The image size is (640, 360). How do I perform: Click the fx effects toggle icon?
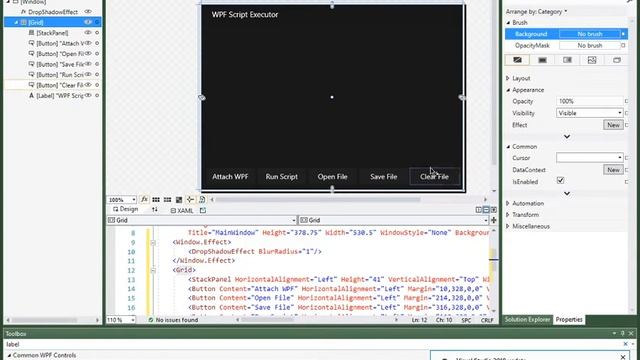[144, 200]
